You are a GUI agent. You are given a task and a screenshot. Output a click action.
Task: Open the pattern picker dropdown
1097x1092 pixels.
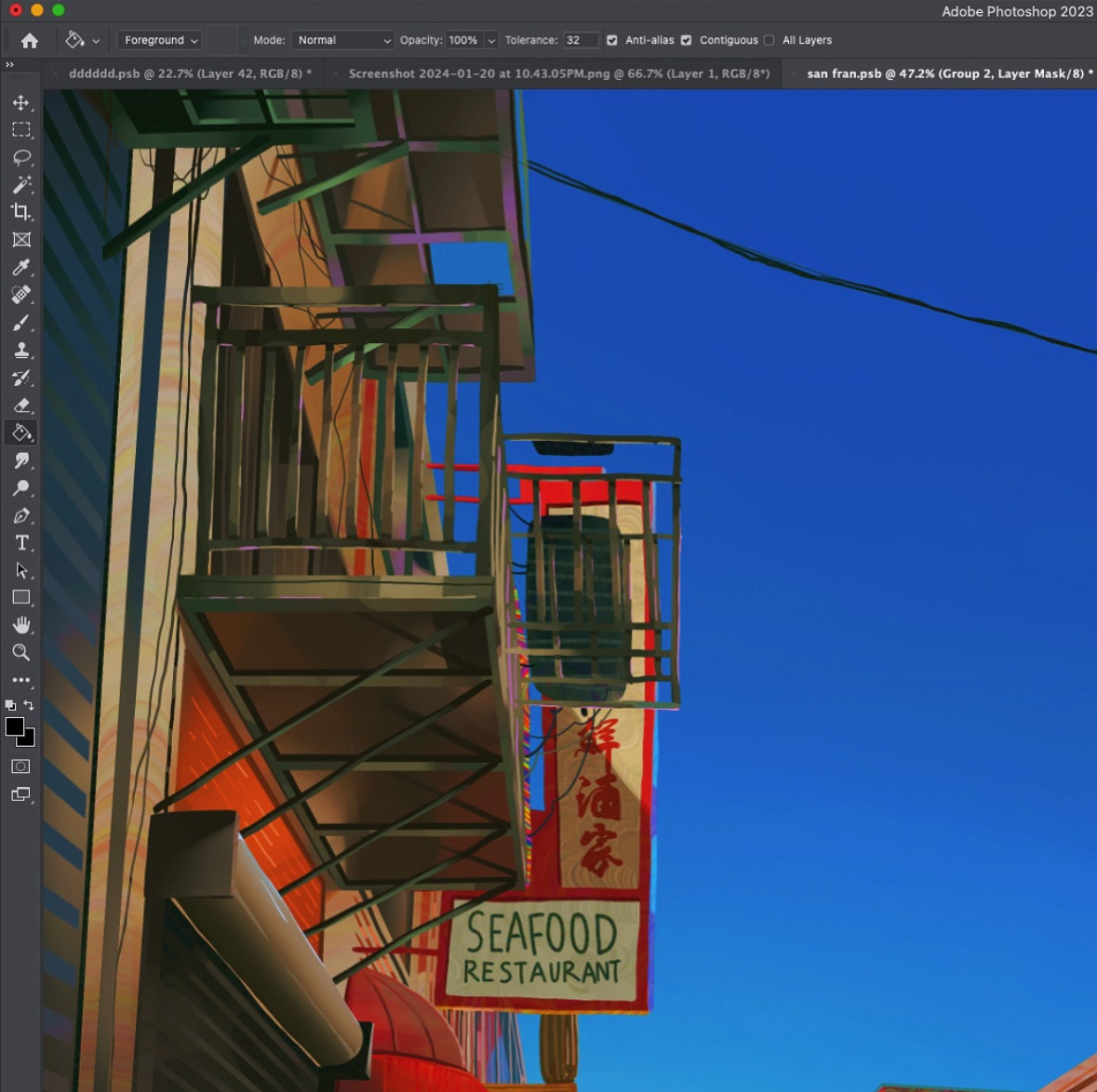click(x=243, y=41)
